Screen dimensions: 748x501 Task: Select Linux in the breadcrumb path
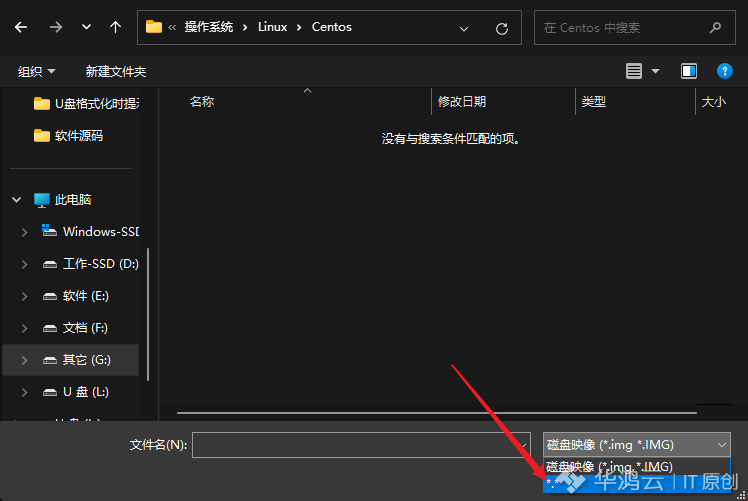pos(272,27)
